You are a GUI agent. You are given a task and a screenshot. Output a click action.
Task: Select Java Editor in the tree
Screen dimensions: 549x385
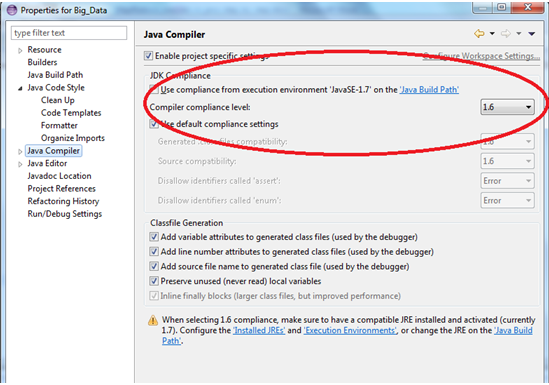(x=47, y=163)
